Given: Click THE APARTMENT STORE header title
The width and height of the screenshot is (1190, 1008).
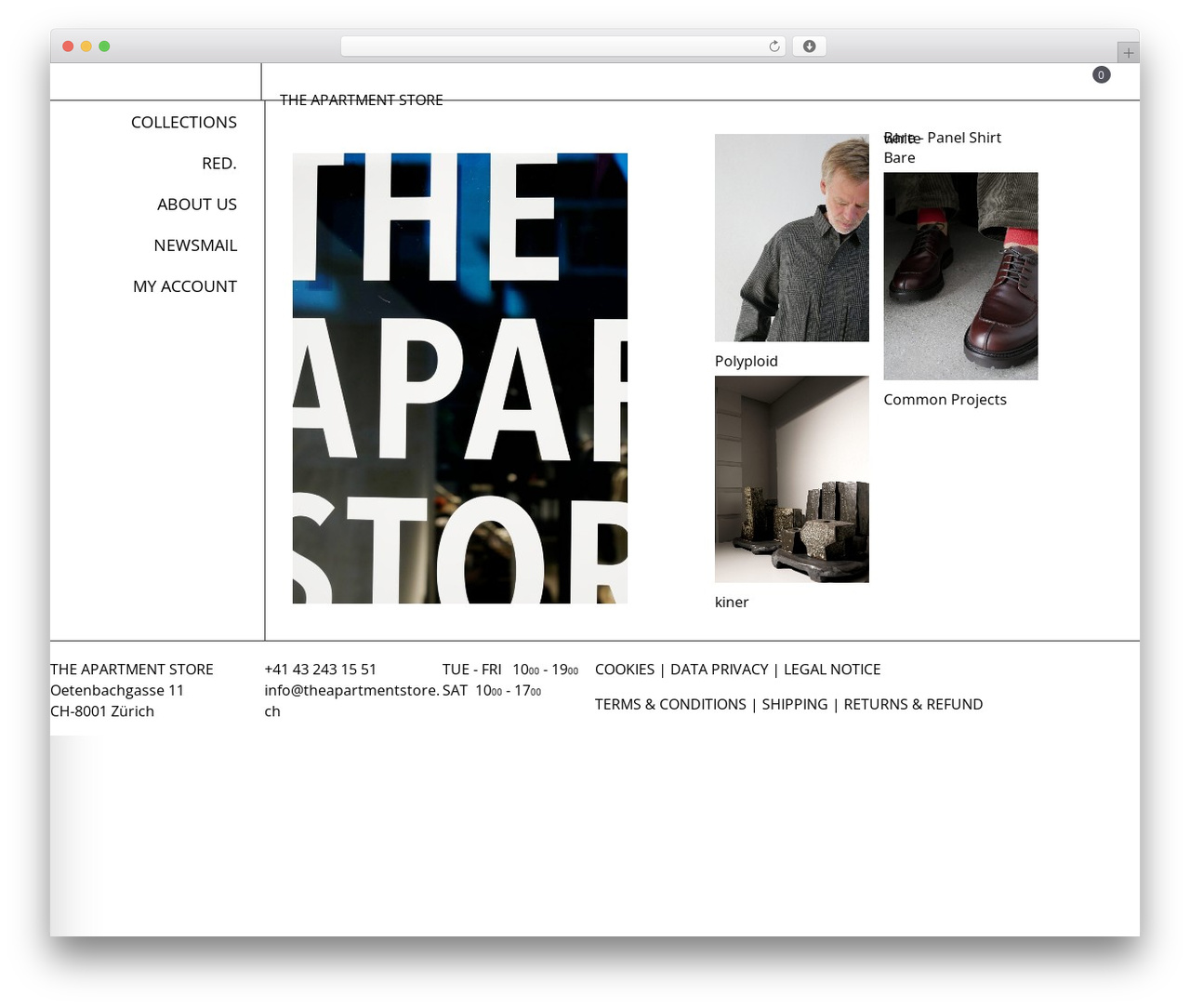Looking at the screenshot, I should 361,99.
